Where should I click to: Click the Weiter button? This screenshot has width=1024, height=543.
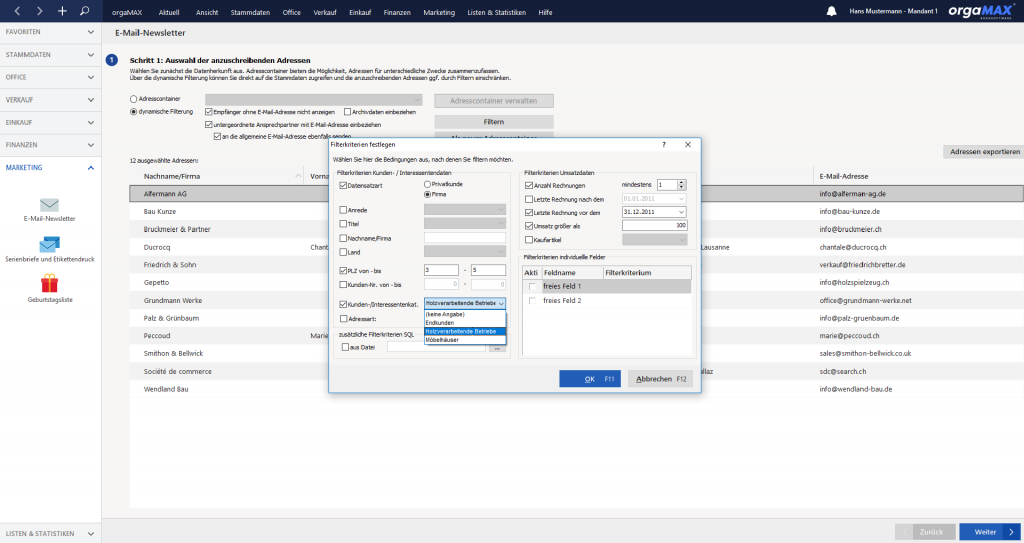click(989, 532)
